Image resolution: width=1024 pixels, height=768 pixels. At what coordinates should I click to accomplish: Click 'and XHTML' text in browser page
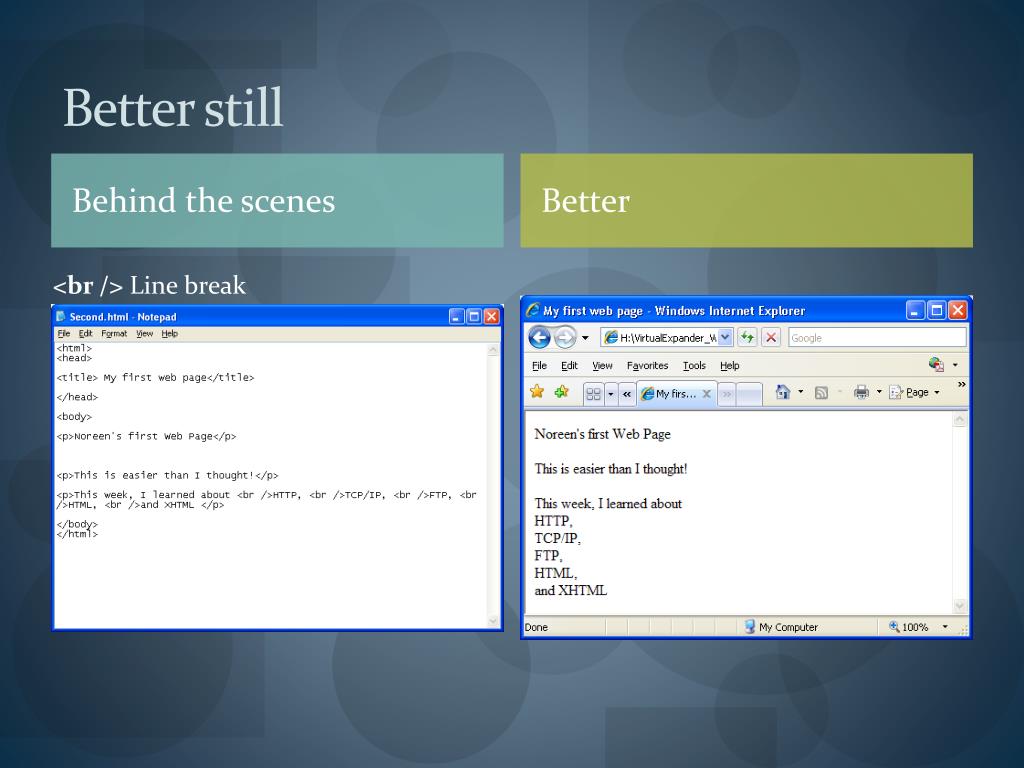pos(571,590)
